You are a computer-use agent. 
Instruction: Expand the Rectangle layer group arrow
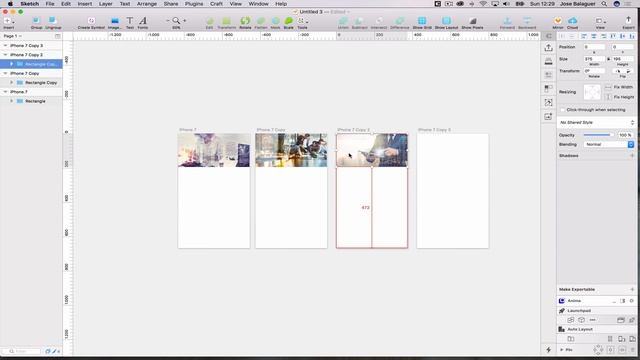tap(11, 101)
